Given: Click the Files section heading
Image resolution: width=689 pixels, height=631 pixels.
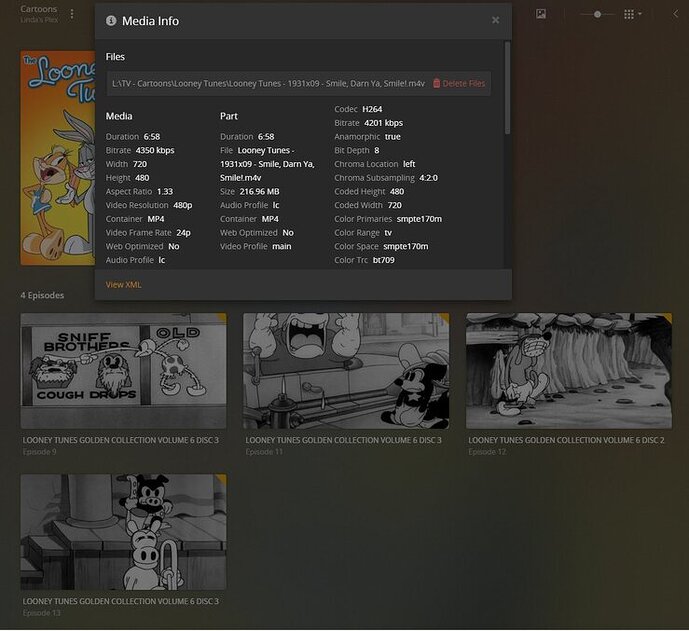Looking at the screenshot, I should (x=115, y=57).
